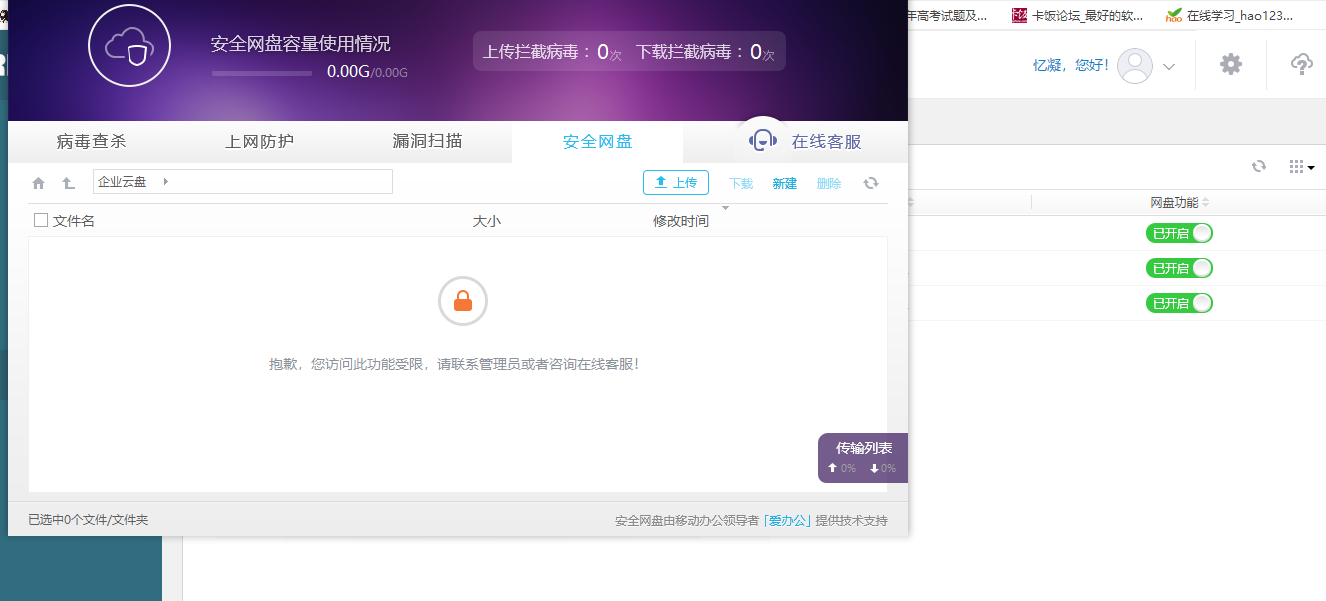The height and width of the screenshot is (601, 1326).
Task: Open the 爱办公 link in footer
Action: 788,521
